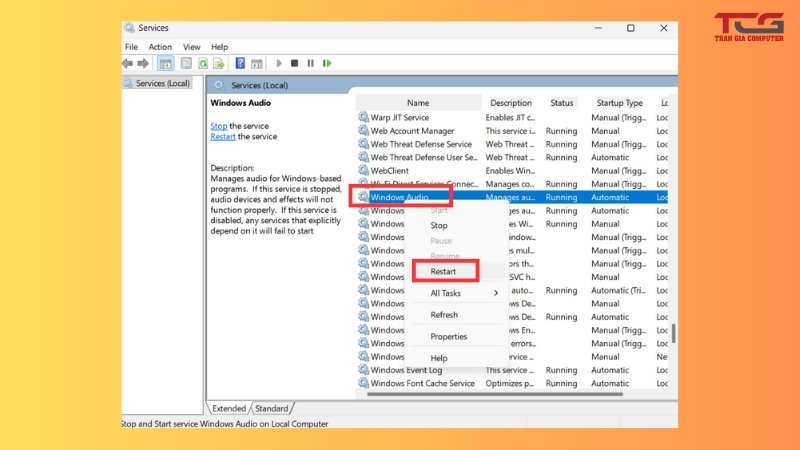Click the blue Help toolbar icon
The height and width of the screenshot is (450, 800).
pos(240,63)
